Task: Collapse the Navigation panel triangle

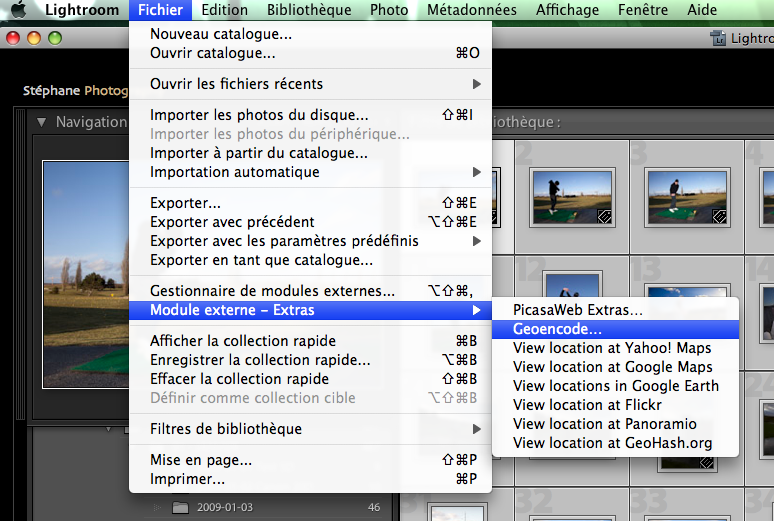Action: click(x=41, y=122)
